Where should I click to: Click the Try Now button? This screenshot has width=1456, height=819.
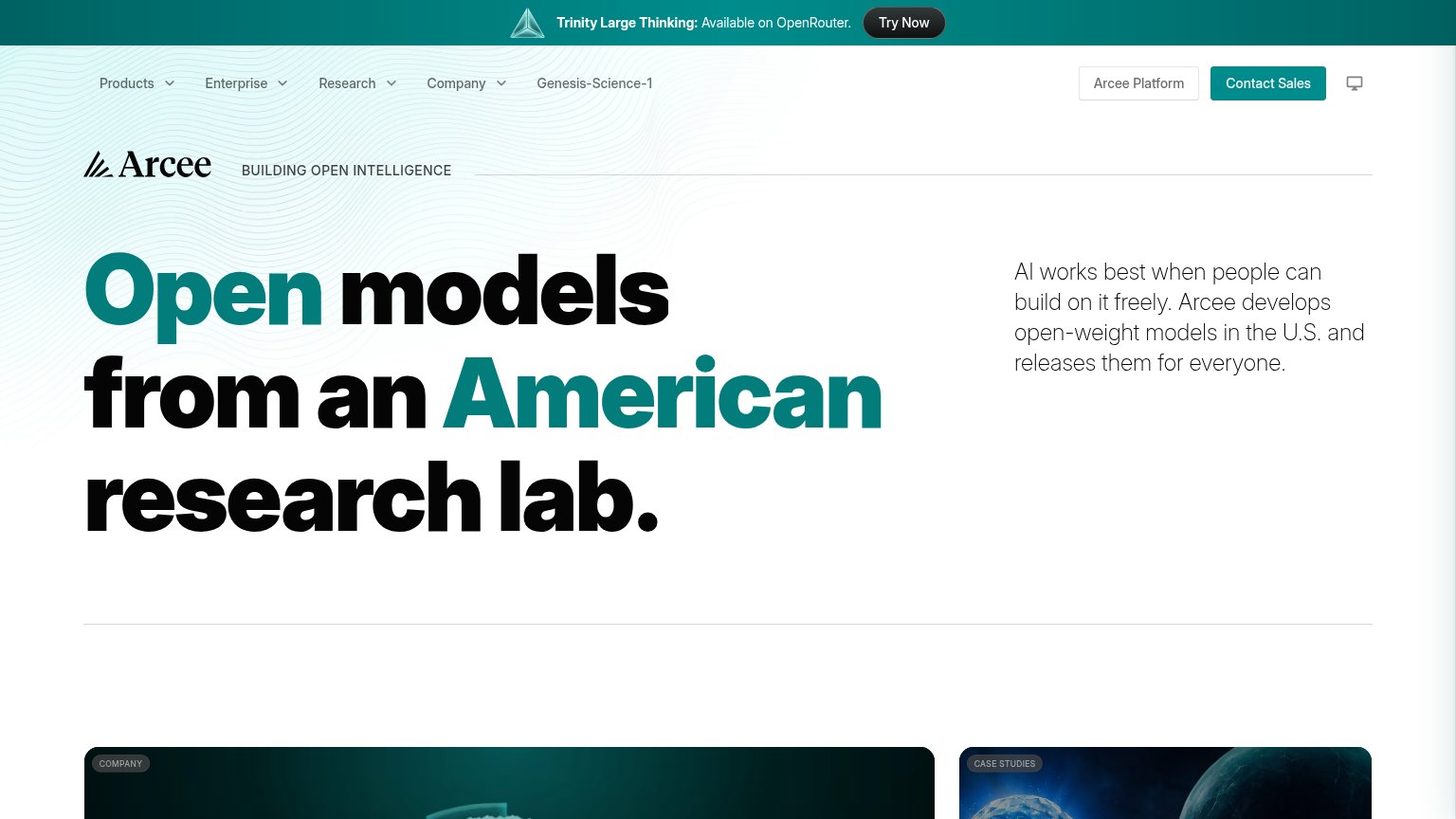(904, 23)
